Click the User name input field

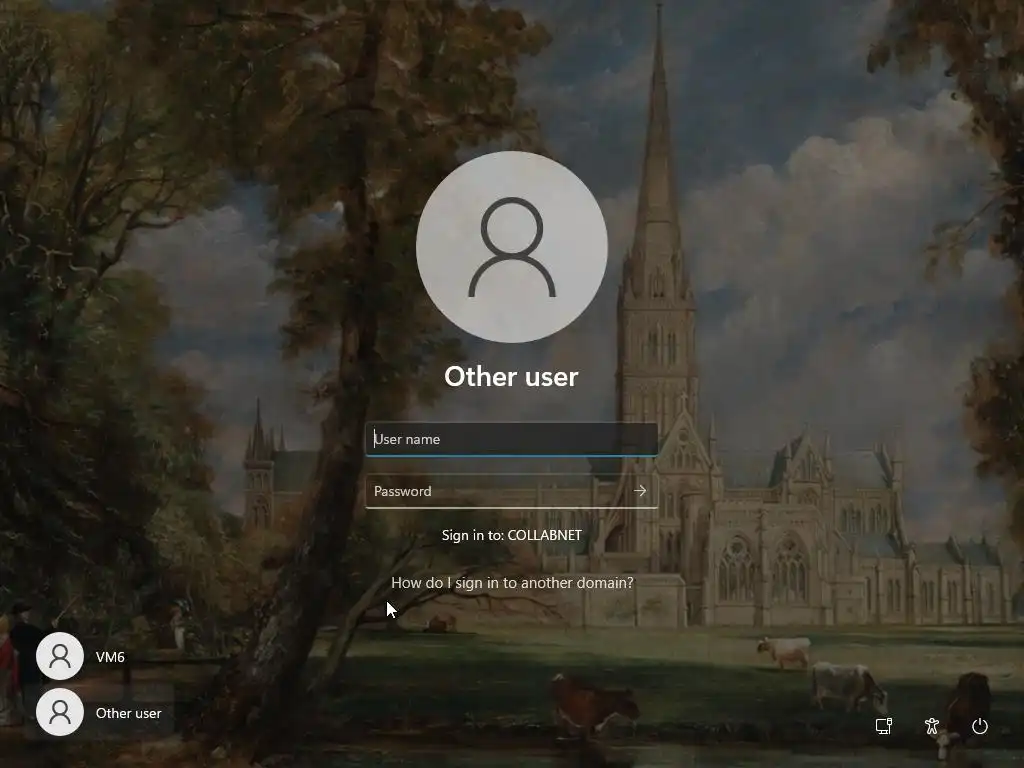pos(511,439)
